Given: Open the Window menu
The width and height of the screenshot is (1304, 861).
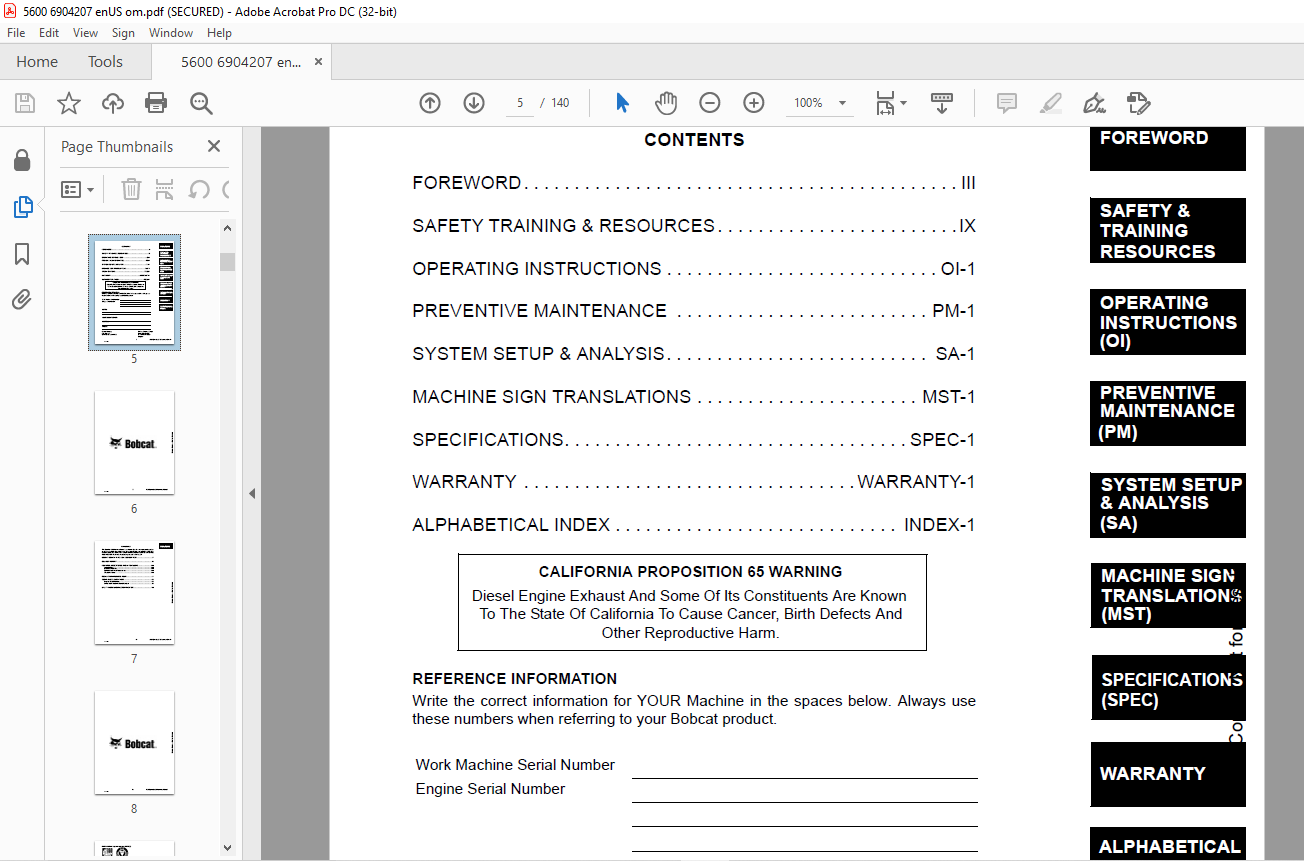Looking at the screenshot, I should click(171, 33).
